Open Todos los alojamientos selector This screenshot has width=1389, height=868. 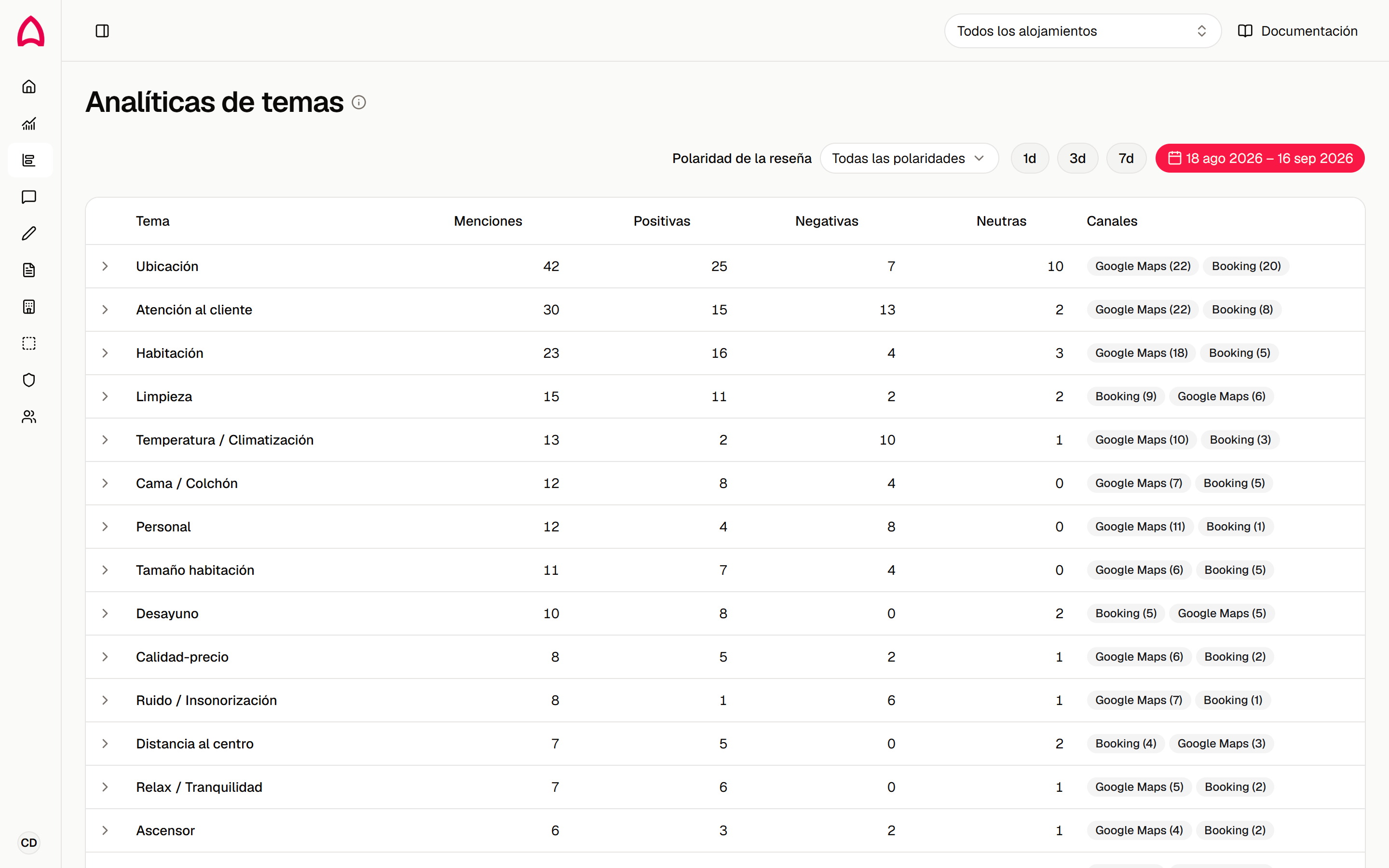[x=1082, y=31]
